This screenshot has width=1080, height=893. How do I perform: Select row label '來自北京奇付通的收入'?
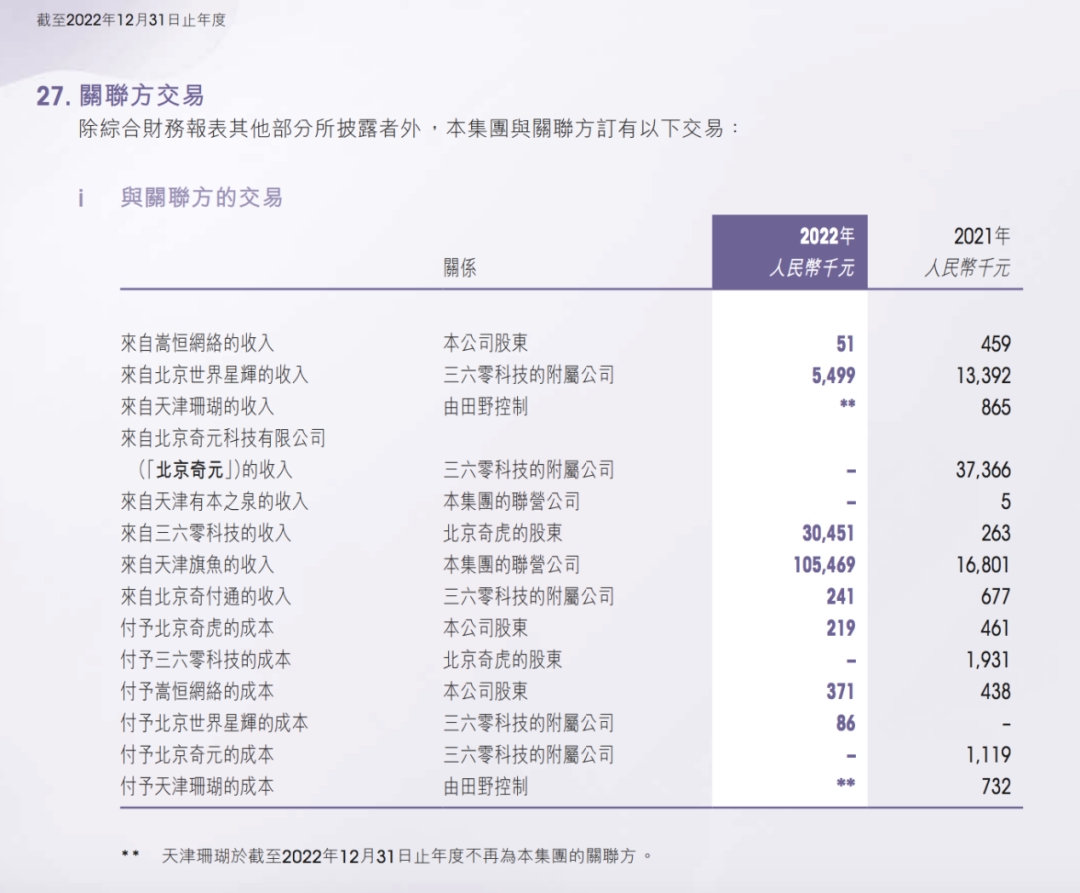206,596
